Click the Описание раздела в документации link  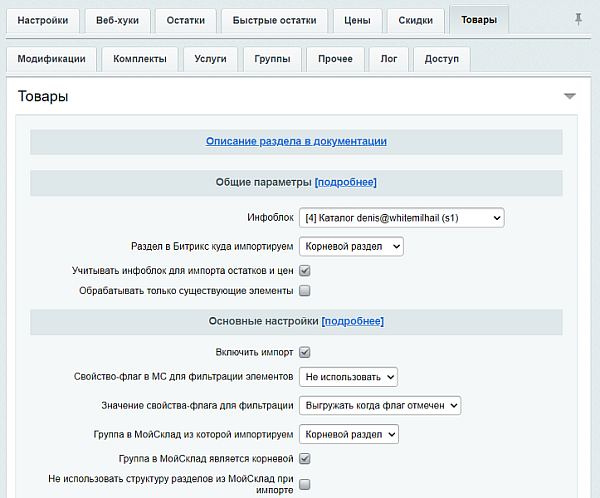click(x=296, y=142)
